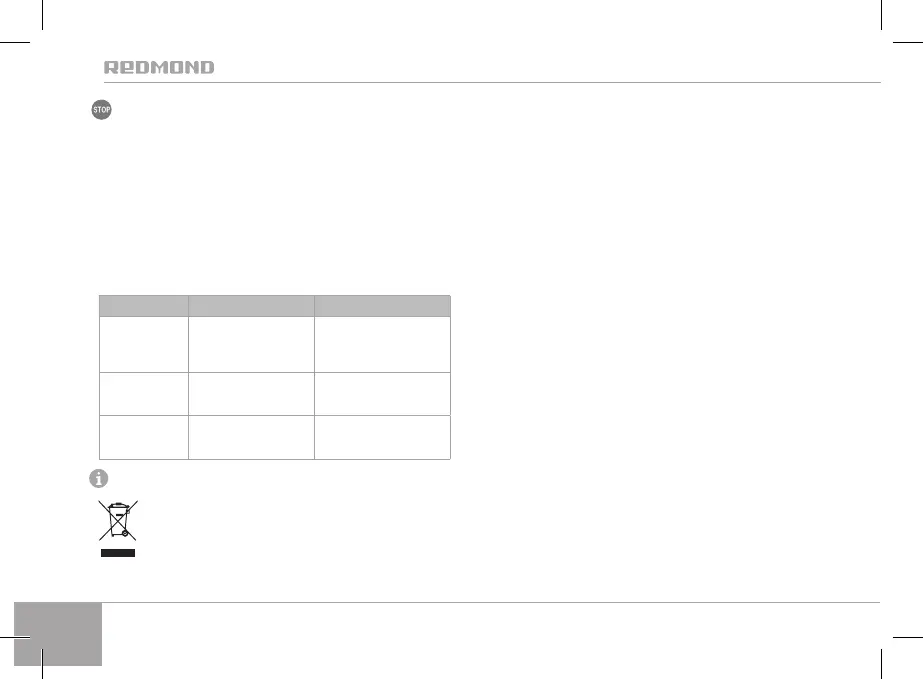Click the REDMOND logo in the header
Viewport: 923px width, 679px height.
(159, 68)
